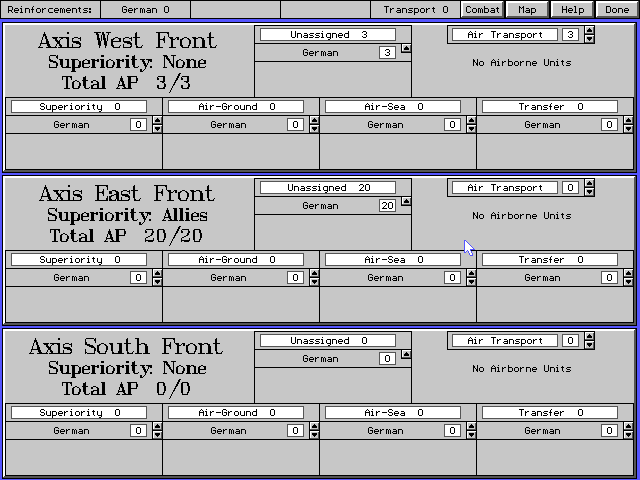Increase West Front Transfer German value
Image resolution: width=640 pixels, height=480 pixels.
[628, 120]
